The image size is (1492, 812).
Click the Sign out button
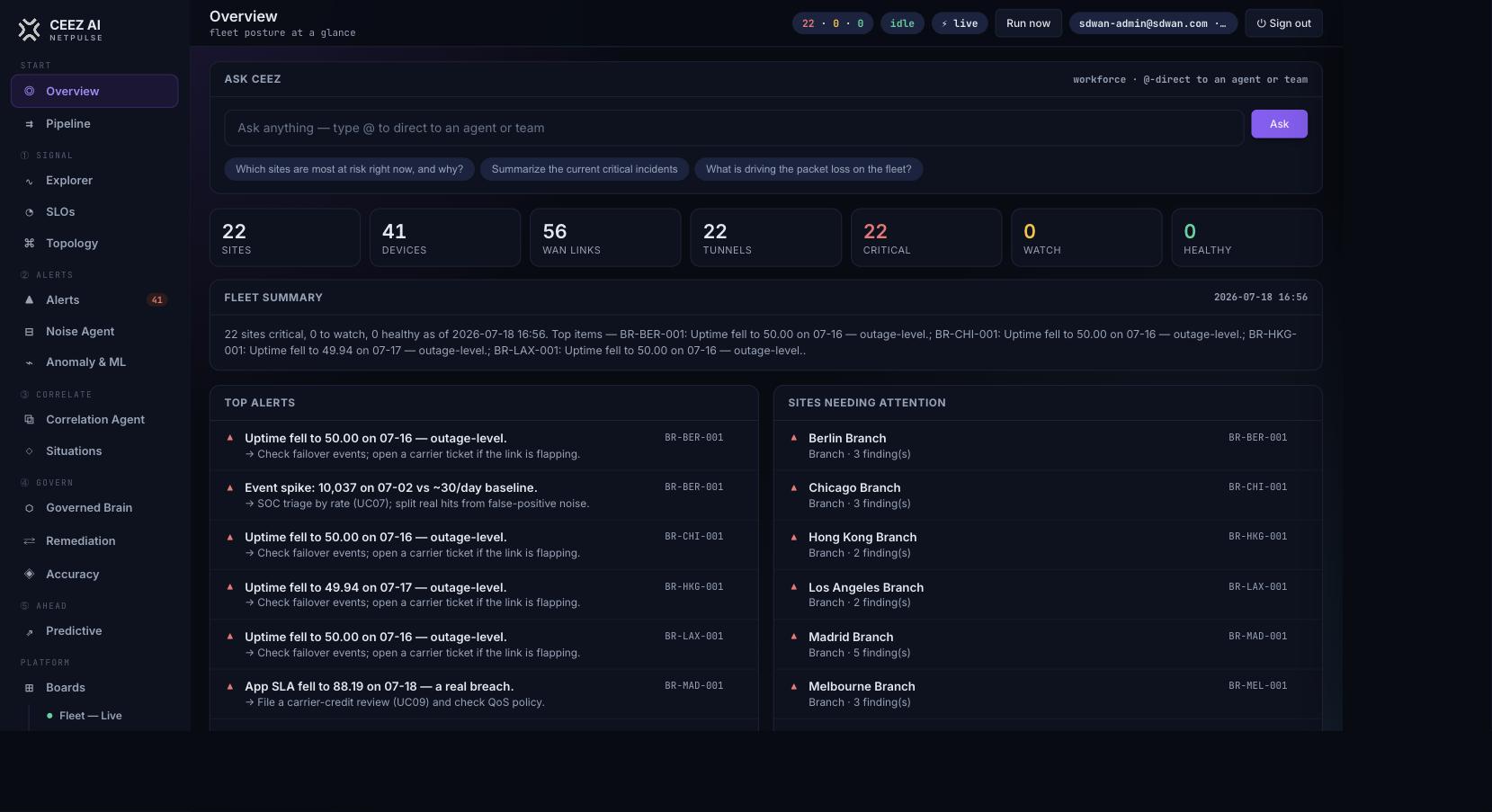tap(1283, 23)
